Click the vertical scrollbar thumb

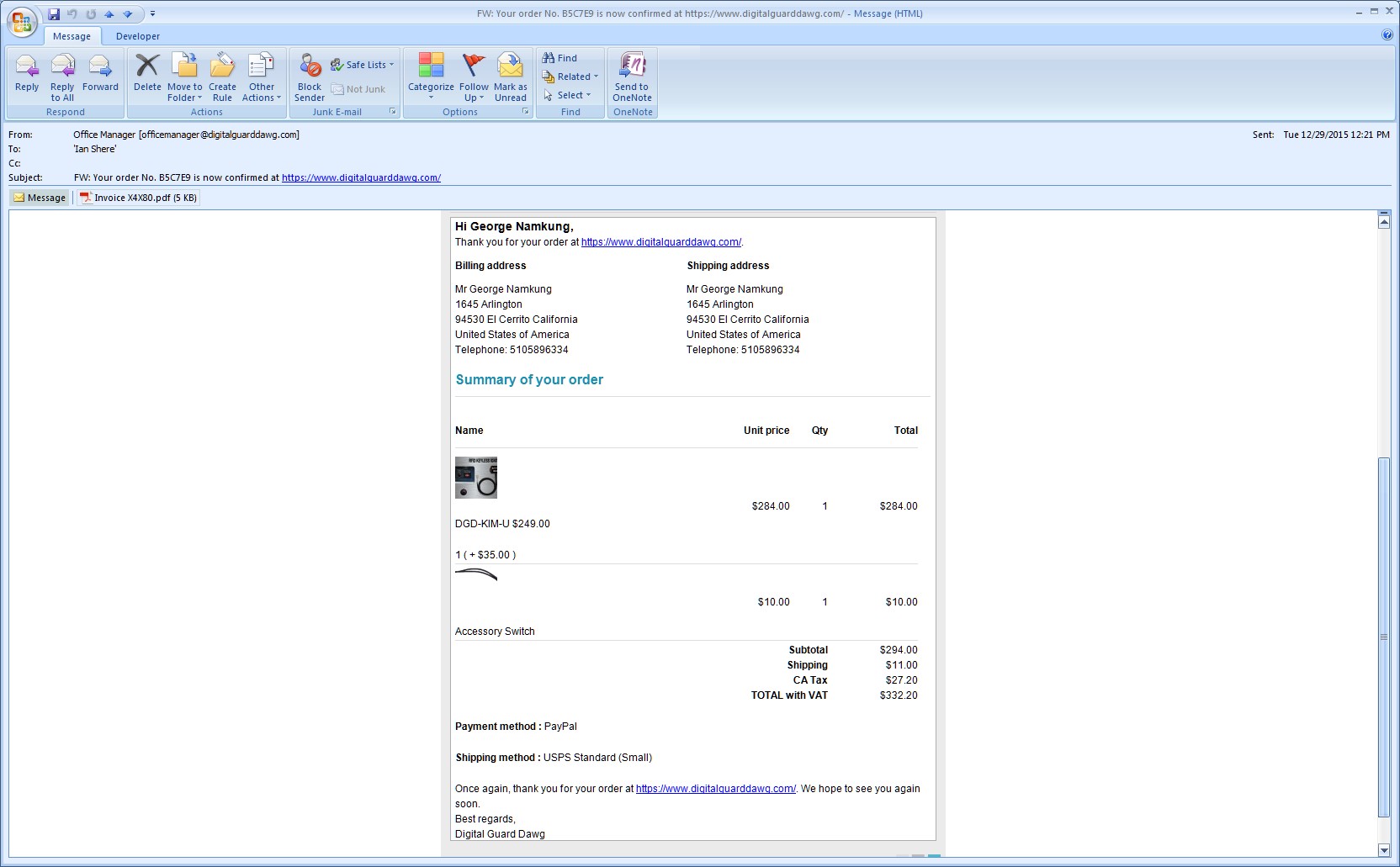pos(1384,637)
